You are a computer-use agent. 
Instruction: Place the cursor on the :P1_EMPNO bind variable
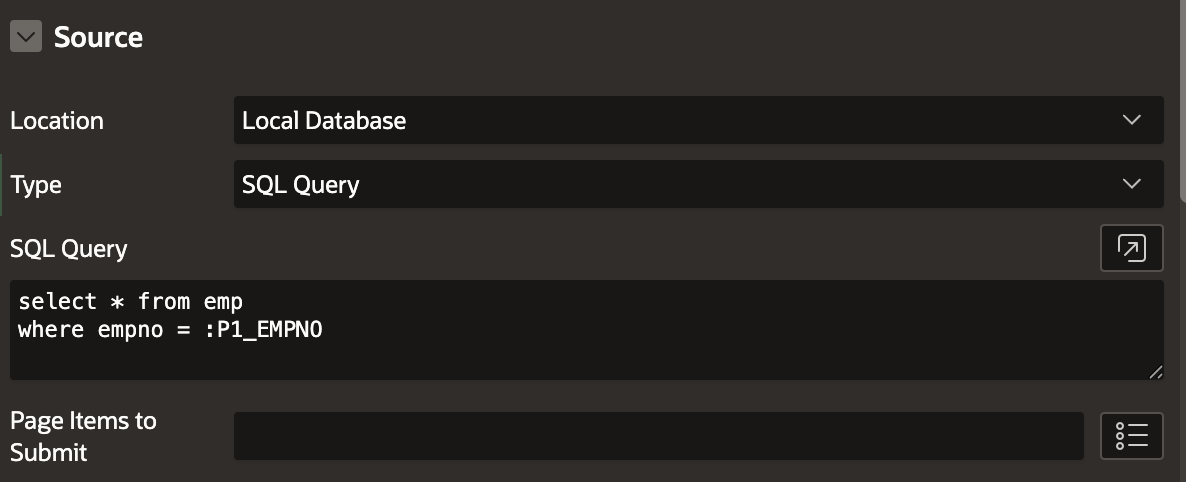264,330
